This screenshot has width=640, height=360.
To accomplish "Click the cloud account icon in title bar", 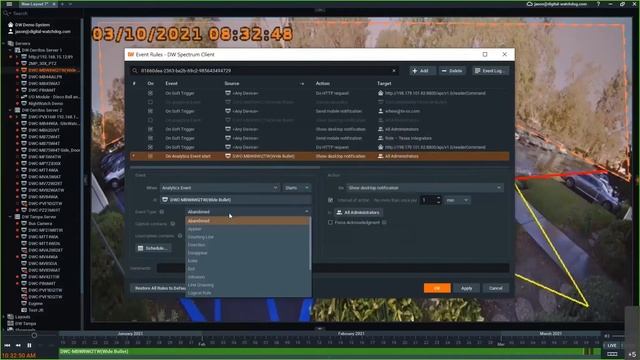I will click(529, 4).
